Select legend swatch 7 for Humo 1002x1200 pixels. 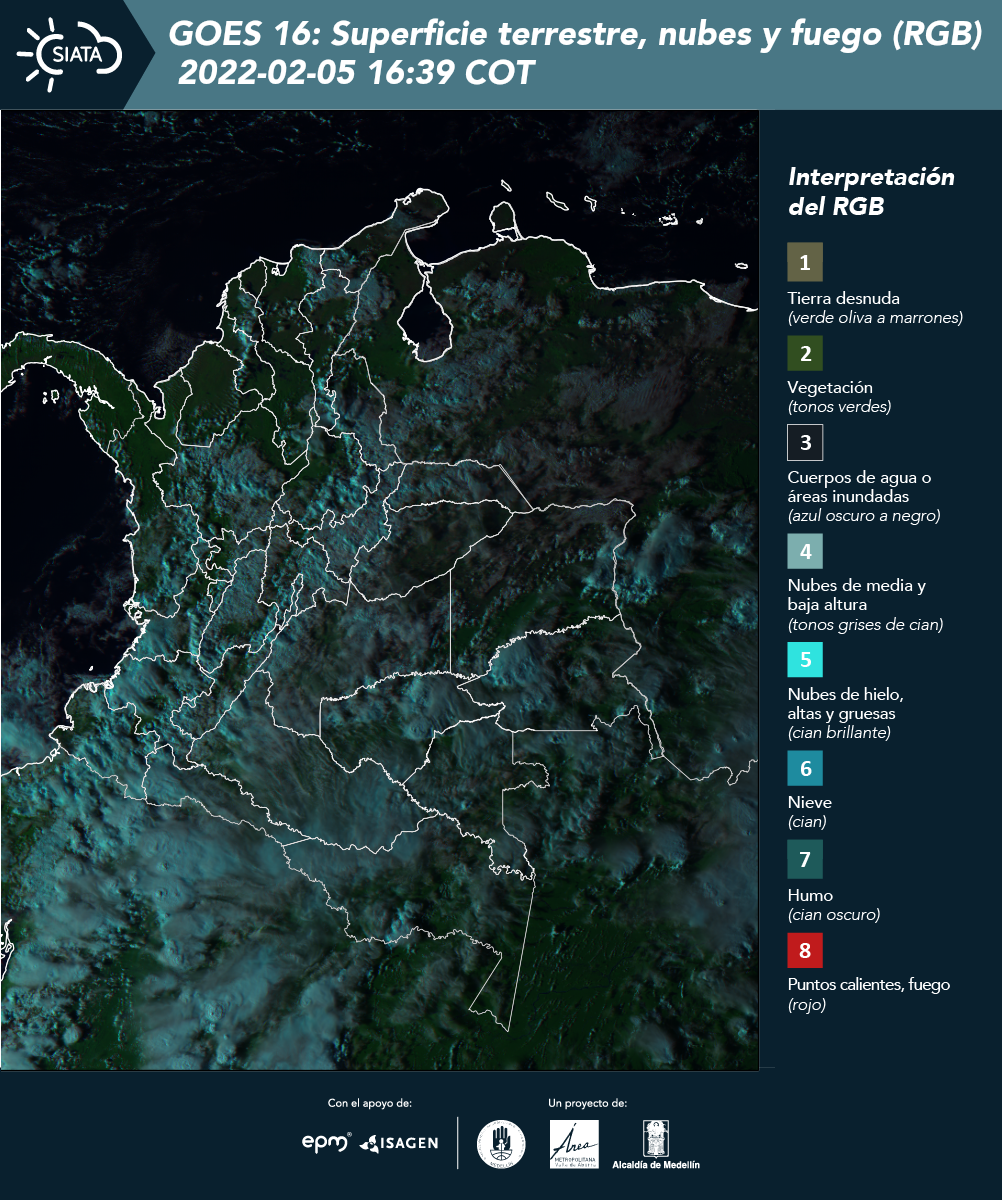point(805,859)
